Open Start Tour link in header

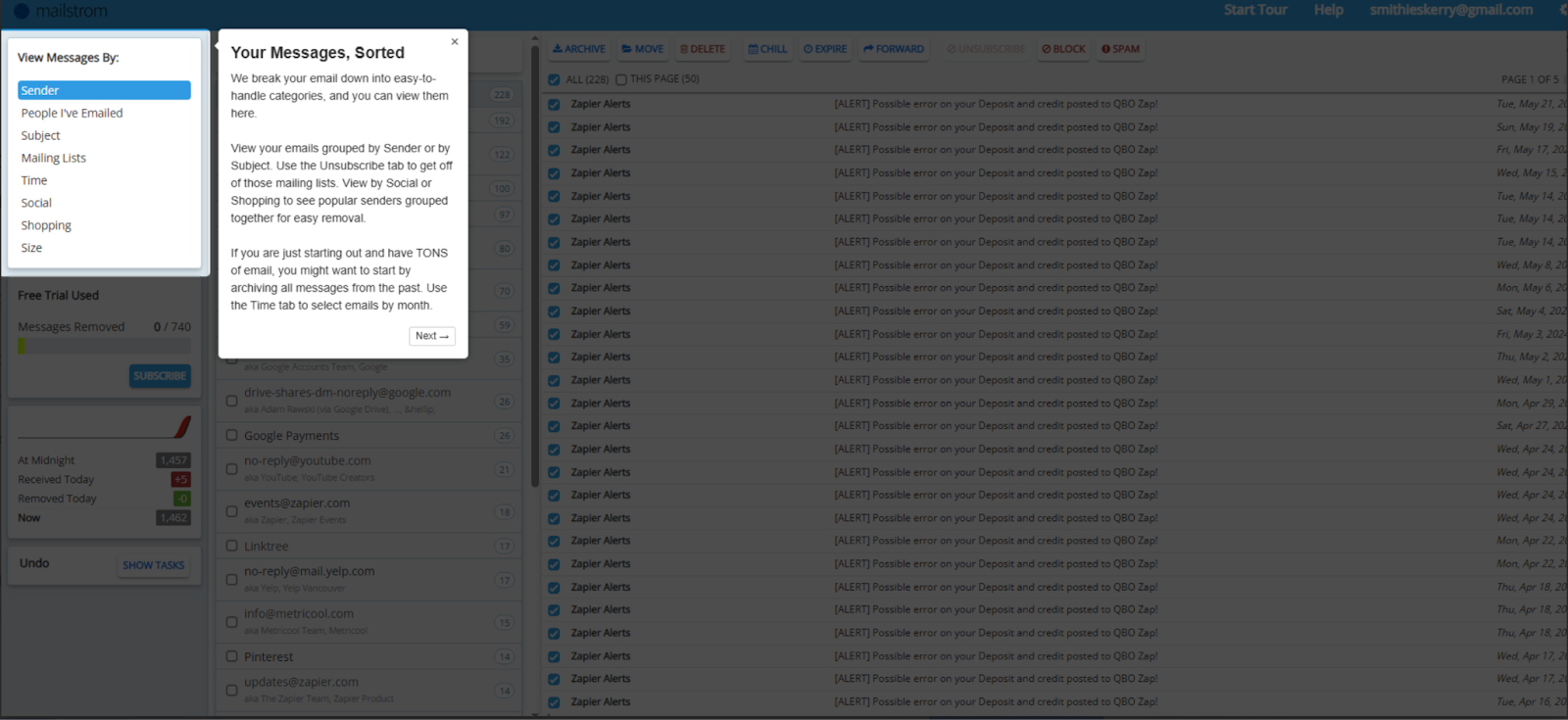(1255, 10)
